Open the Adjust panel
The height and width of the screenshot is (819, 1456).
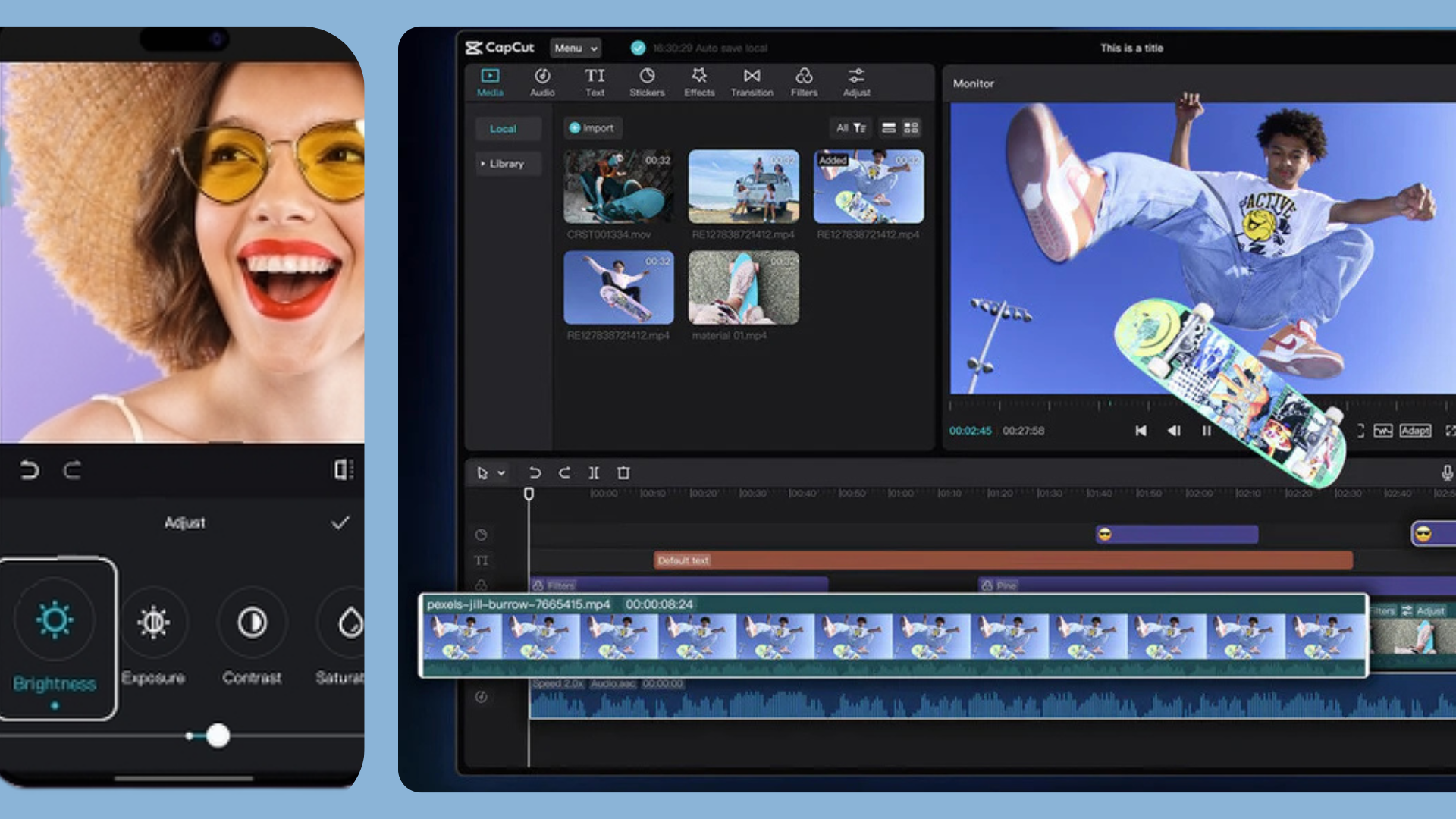point(856,82)
